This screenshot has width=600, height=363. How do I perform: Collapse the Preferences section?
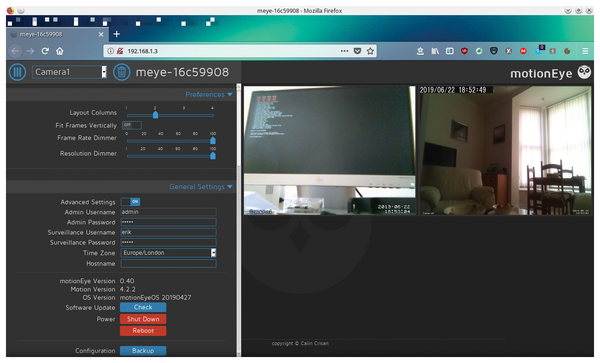(x=209, y=94)
